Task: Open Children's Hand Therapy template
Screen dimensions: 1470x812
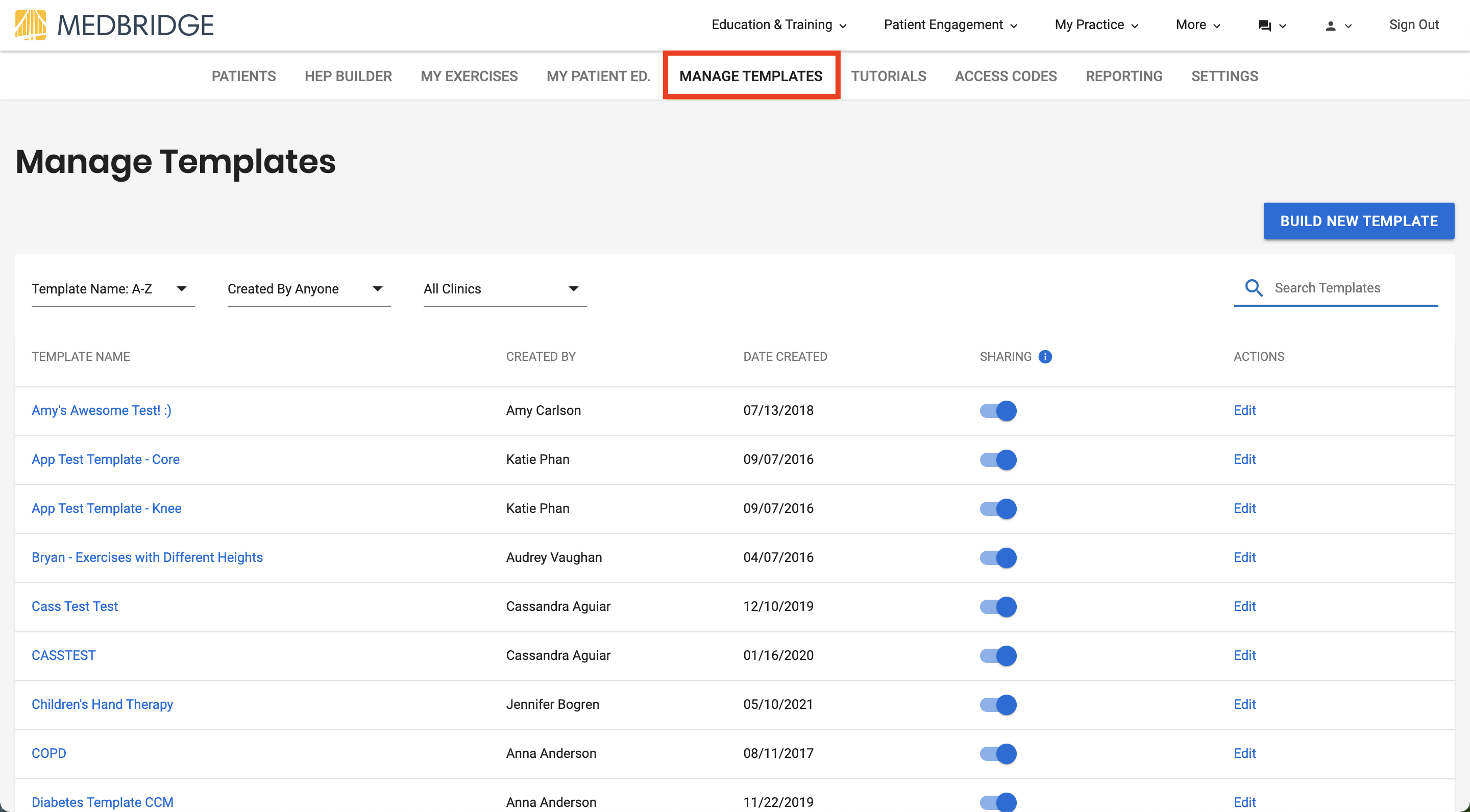Action: [x=102, y=704]
